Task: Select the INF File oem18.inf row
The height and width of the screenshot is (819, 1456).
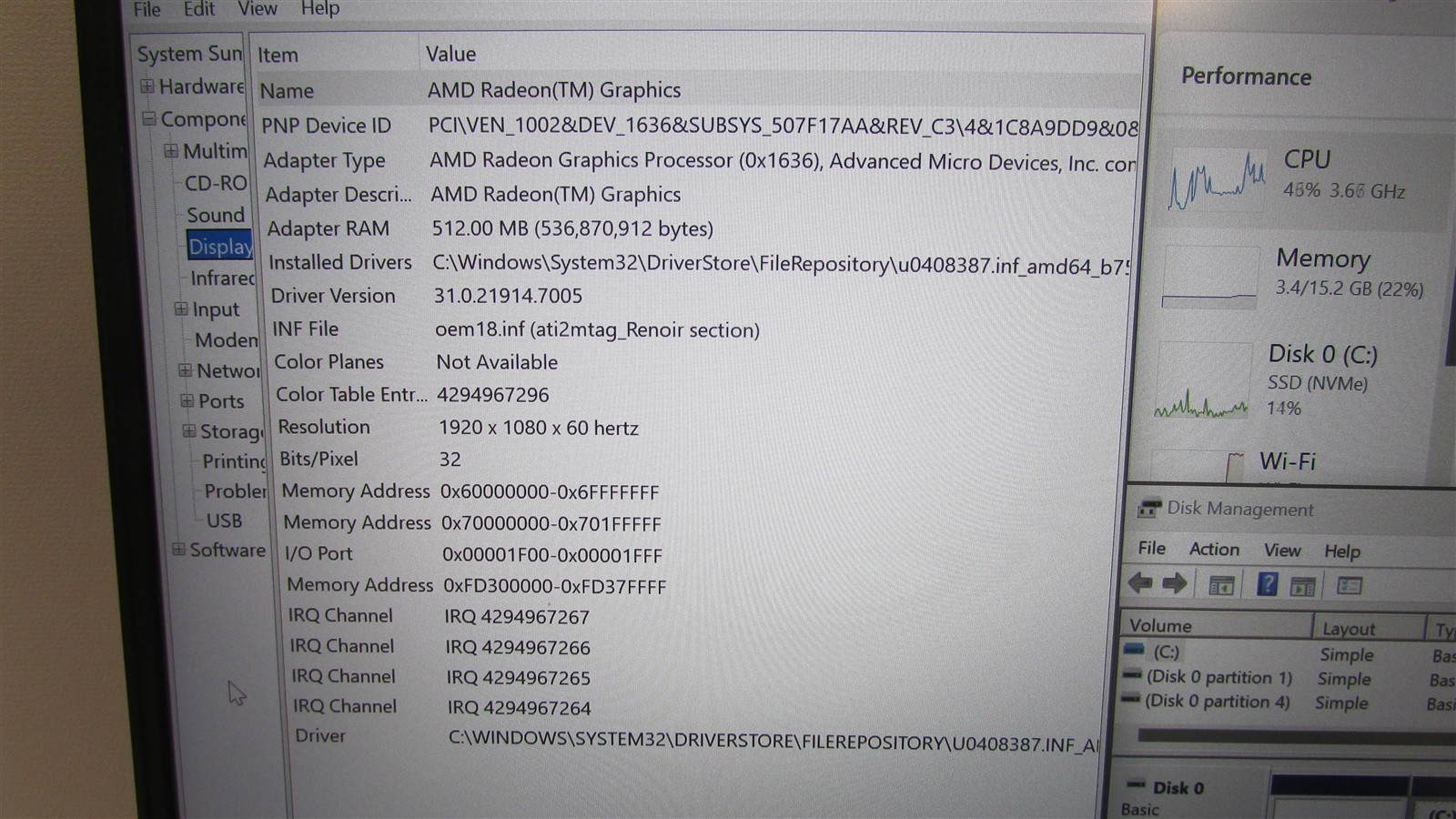Action: click(699, 329)
